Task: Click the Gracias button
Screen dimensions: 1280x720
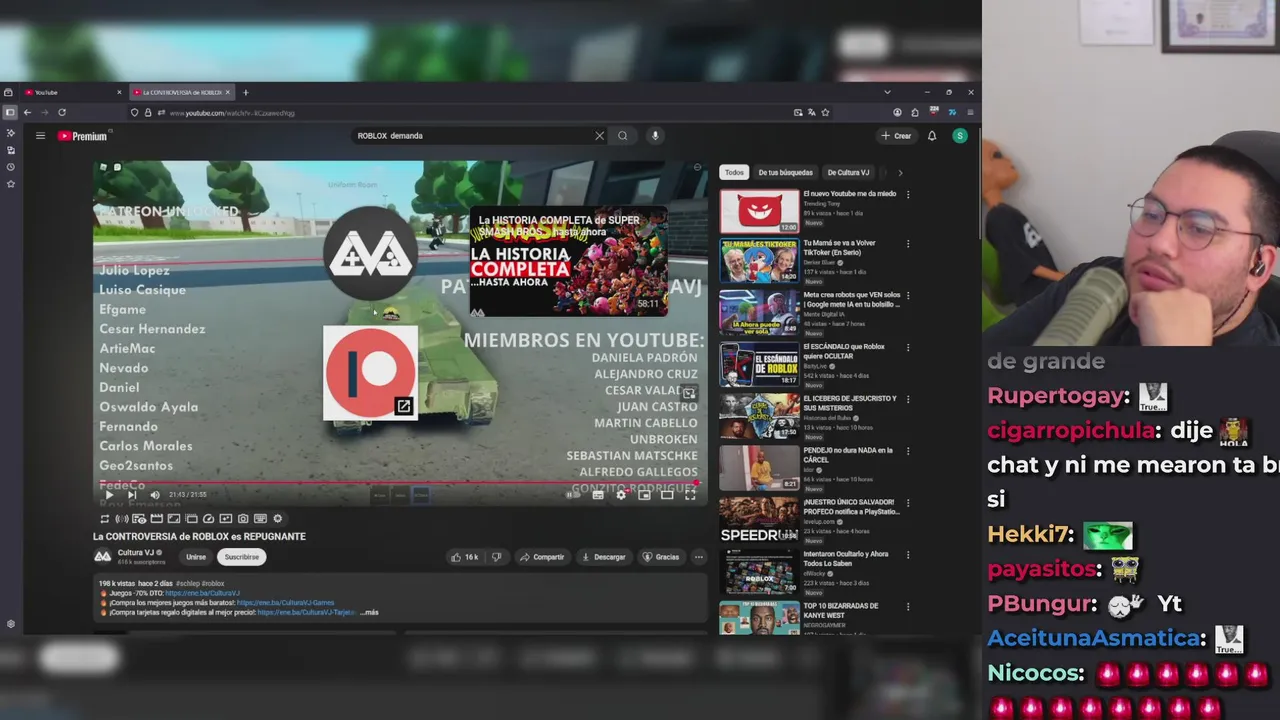Action: coord(661,557)
